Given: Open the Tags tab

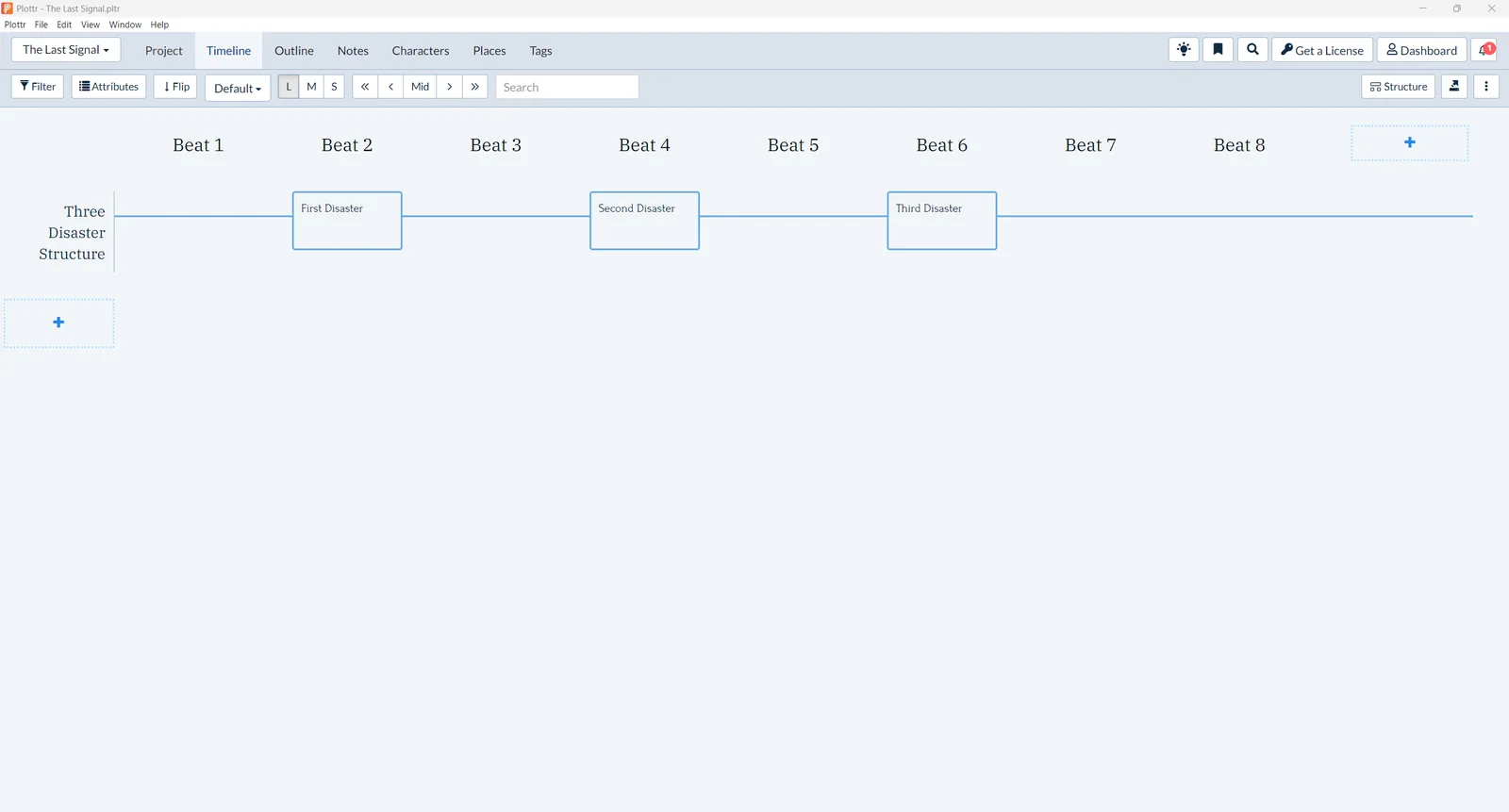Looking at the screenshot, I should coord(540,51).
